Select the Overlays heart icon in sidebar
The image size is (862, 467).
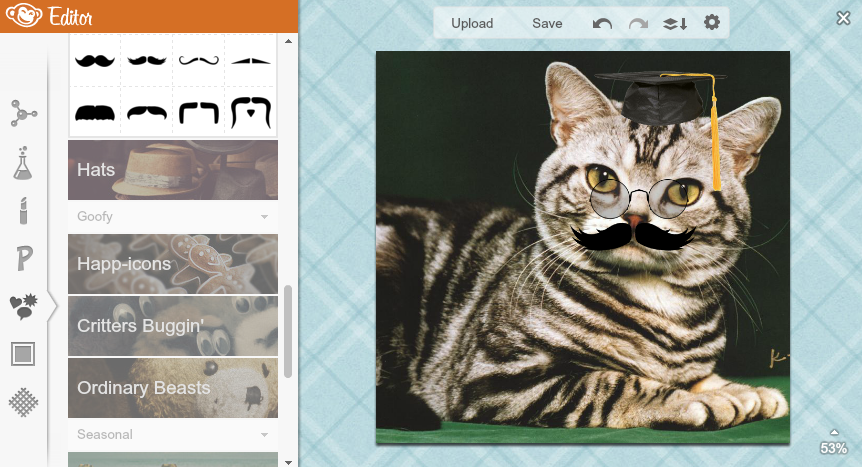click(23, 306)
